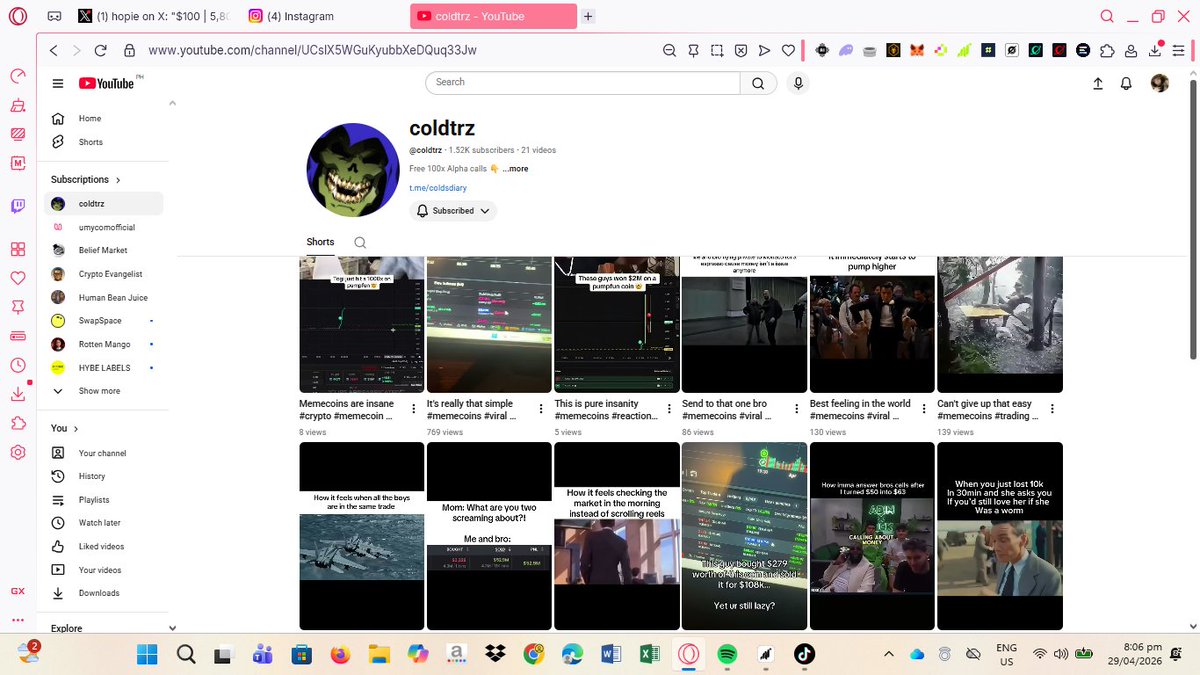Image resolution: width=1200 pixels, height=675 pixels.
Task: Open GX Control speedometer in the sidebar
Action: tap(18, 76)
